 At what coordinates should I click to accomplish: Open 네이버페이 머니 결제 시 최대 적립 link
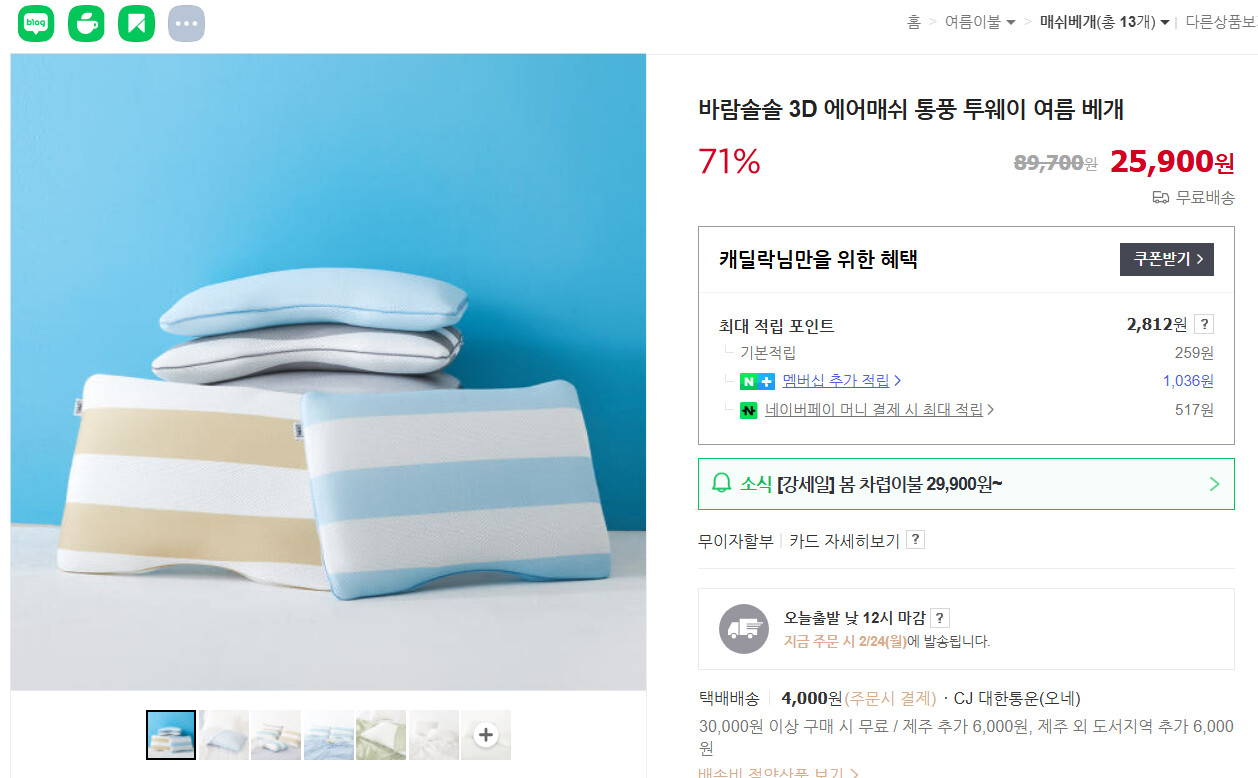click(879, 410)
